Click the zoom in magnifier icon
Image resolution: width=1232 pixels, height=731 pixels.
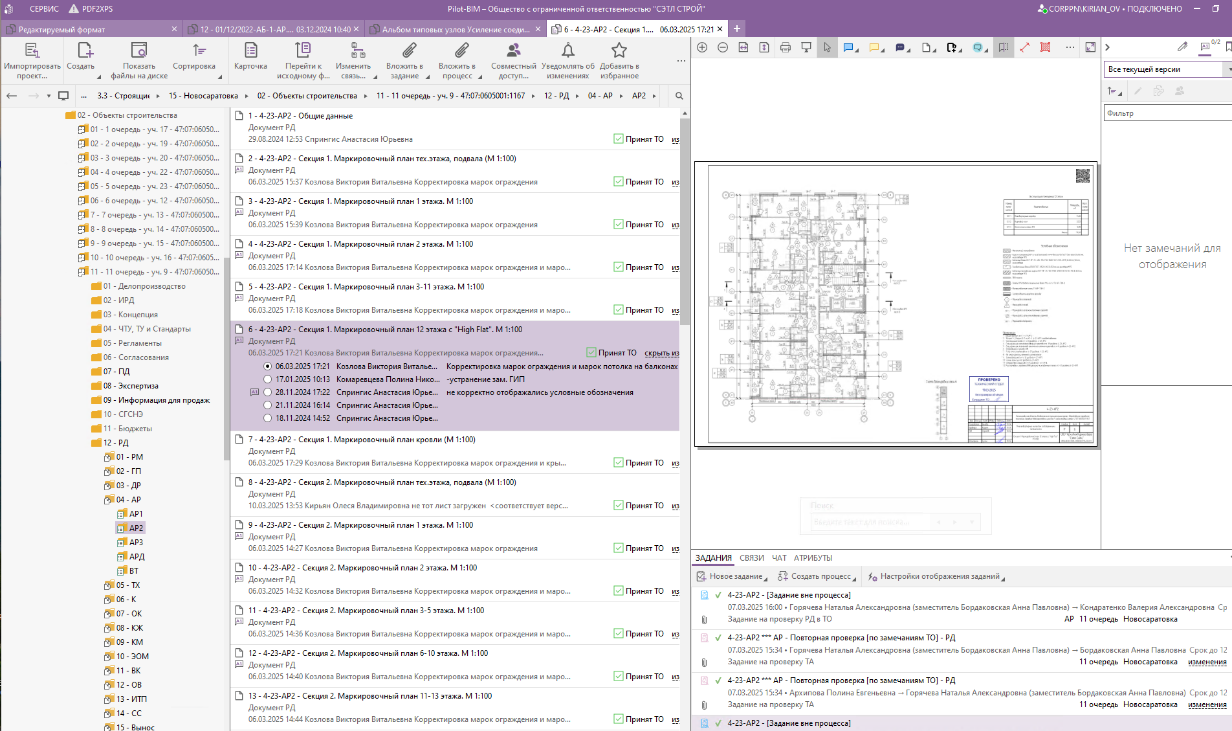click(702, 48)
